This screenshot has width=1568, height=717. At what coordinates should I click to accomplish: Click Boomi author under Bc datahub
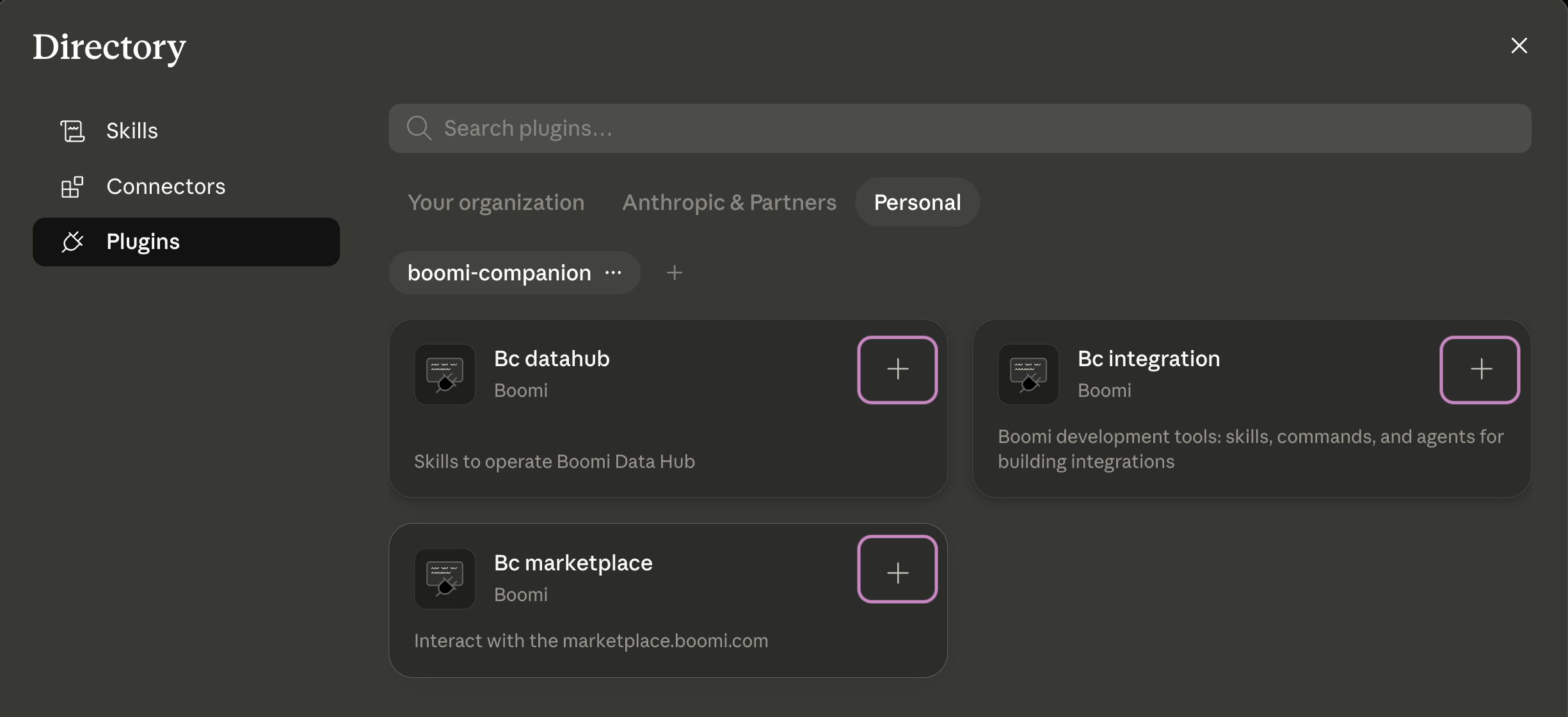[521, 391]
